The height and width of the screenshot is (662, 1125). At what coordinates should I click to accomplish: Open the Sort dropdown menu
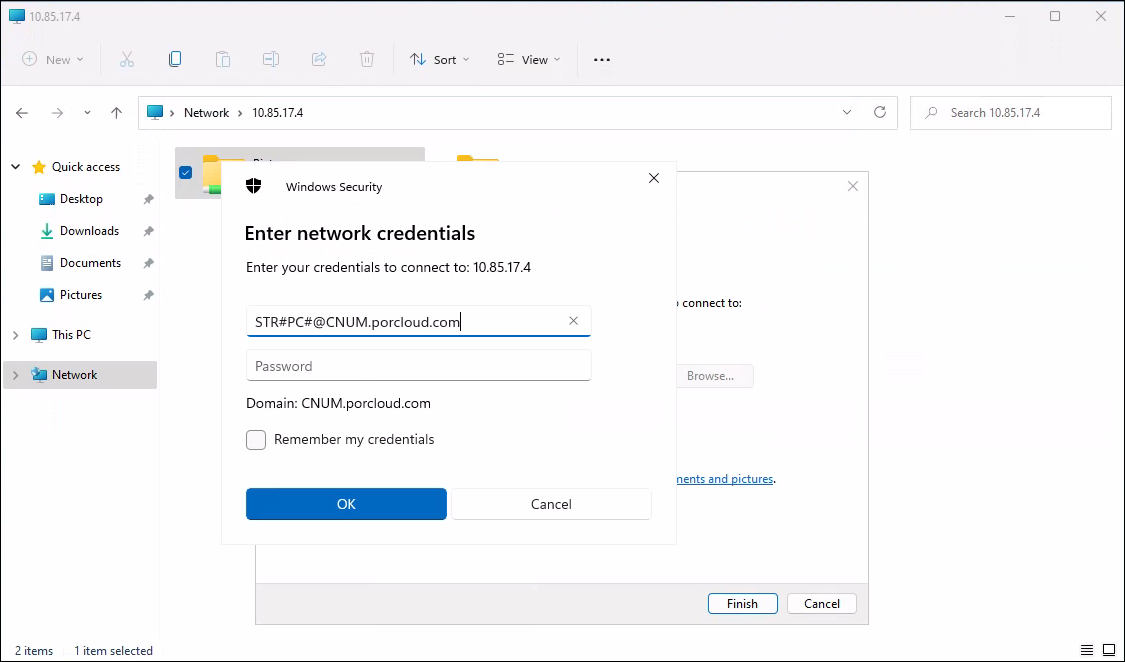click(440, 60)
